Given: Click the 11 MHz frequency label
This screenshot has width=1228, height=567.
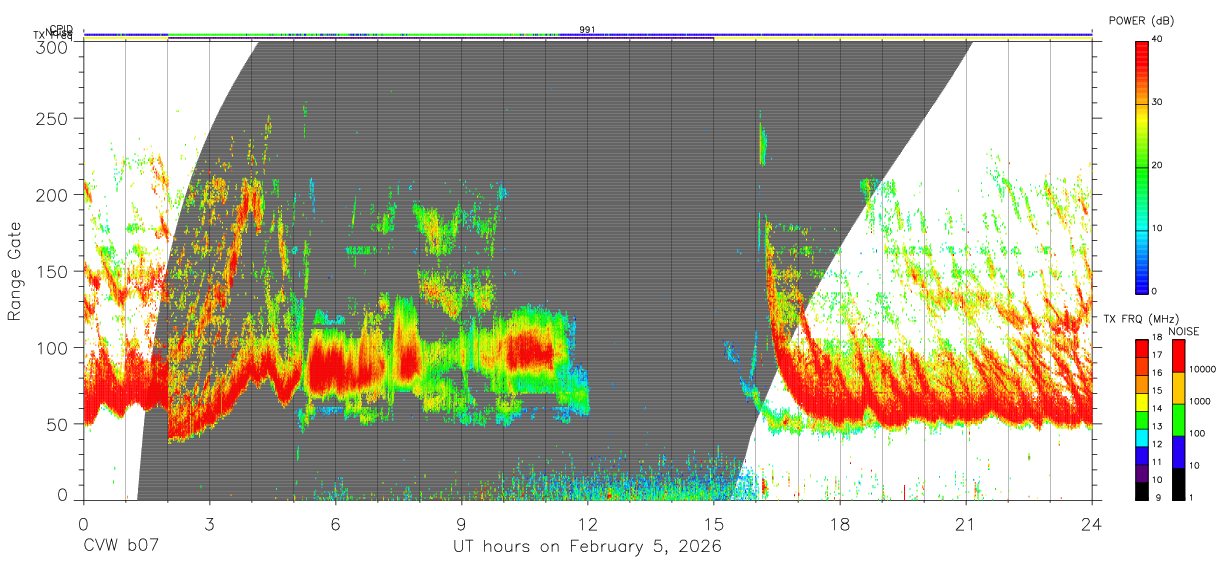Looking at the screenshot, I should pos(1159,462).
